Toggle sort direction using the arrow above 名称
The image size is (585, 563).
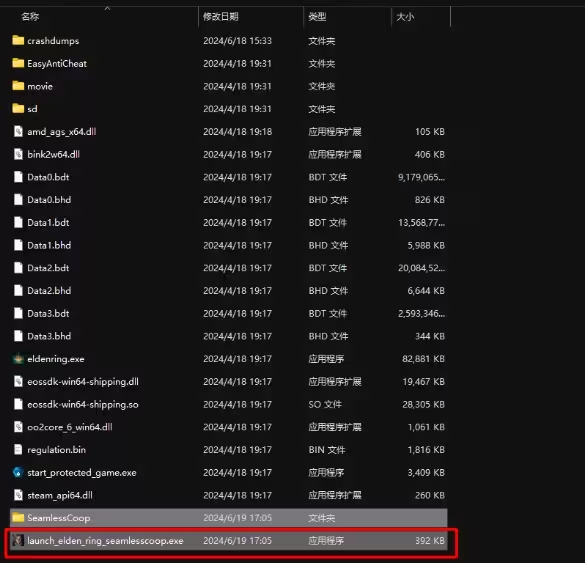[107, 8]
